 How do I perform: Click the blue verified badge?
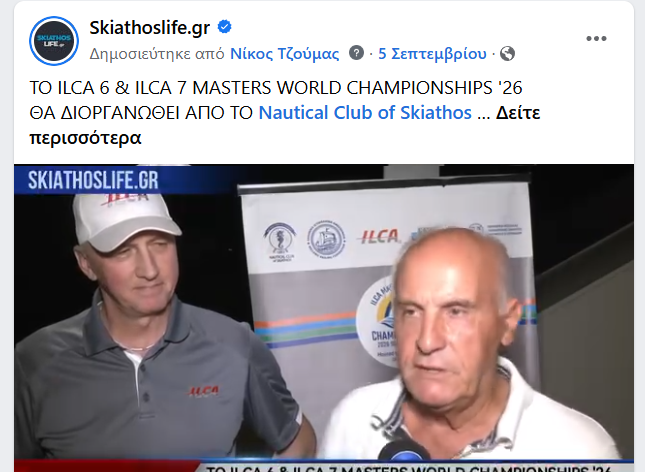click(224, 27)
